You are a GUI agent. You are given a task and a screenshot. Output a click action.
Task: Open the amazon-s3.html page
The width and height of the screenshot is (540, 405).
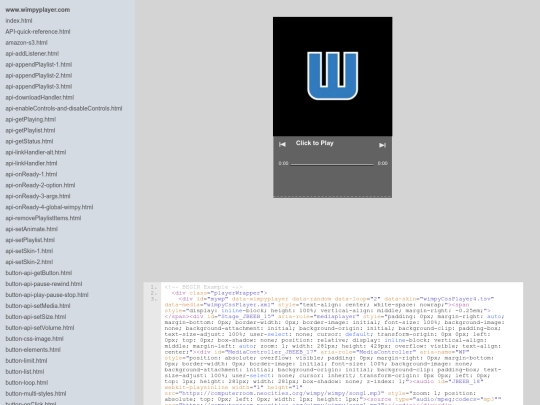27,43
